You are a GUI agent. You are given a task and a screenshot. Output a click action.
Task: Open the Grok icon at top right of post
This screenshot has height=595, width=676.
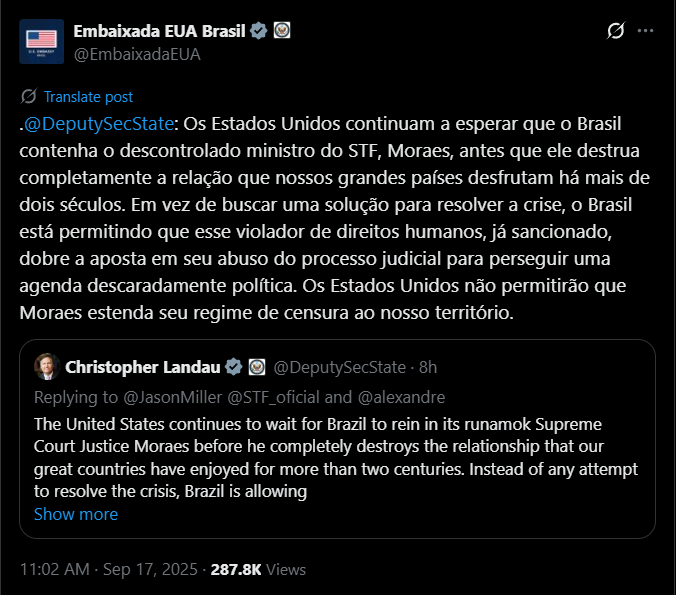(616, 31)
